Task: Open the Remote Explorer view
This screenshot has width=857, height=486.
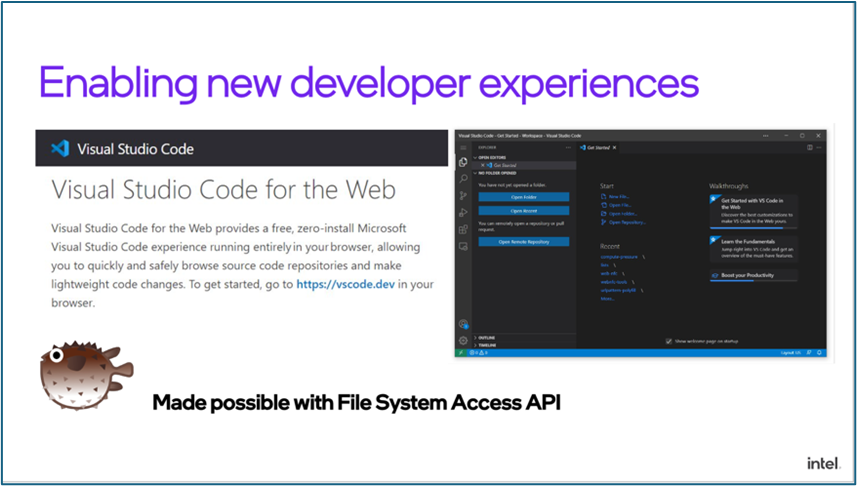Action: (463, 247)
